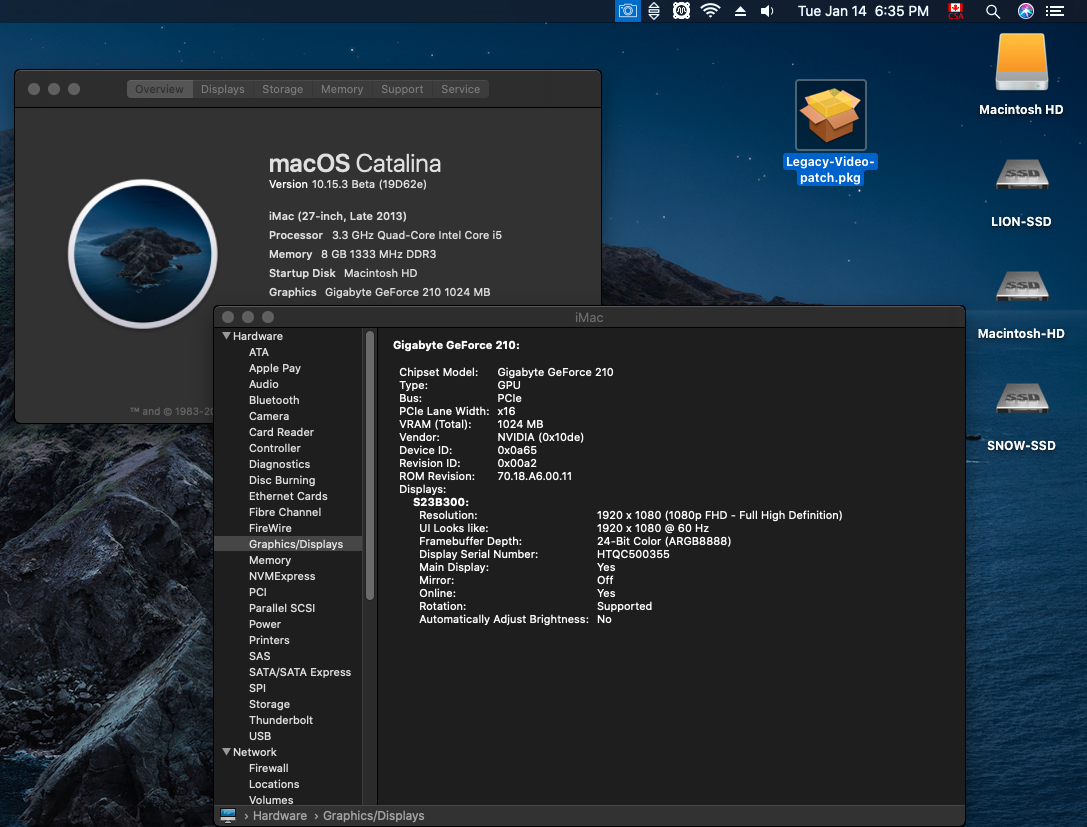This screenshot has width=1087, height=827.
Task: Select the LION-SSD drive icon
Action: [1022, 174]
